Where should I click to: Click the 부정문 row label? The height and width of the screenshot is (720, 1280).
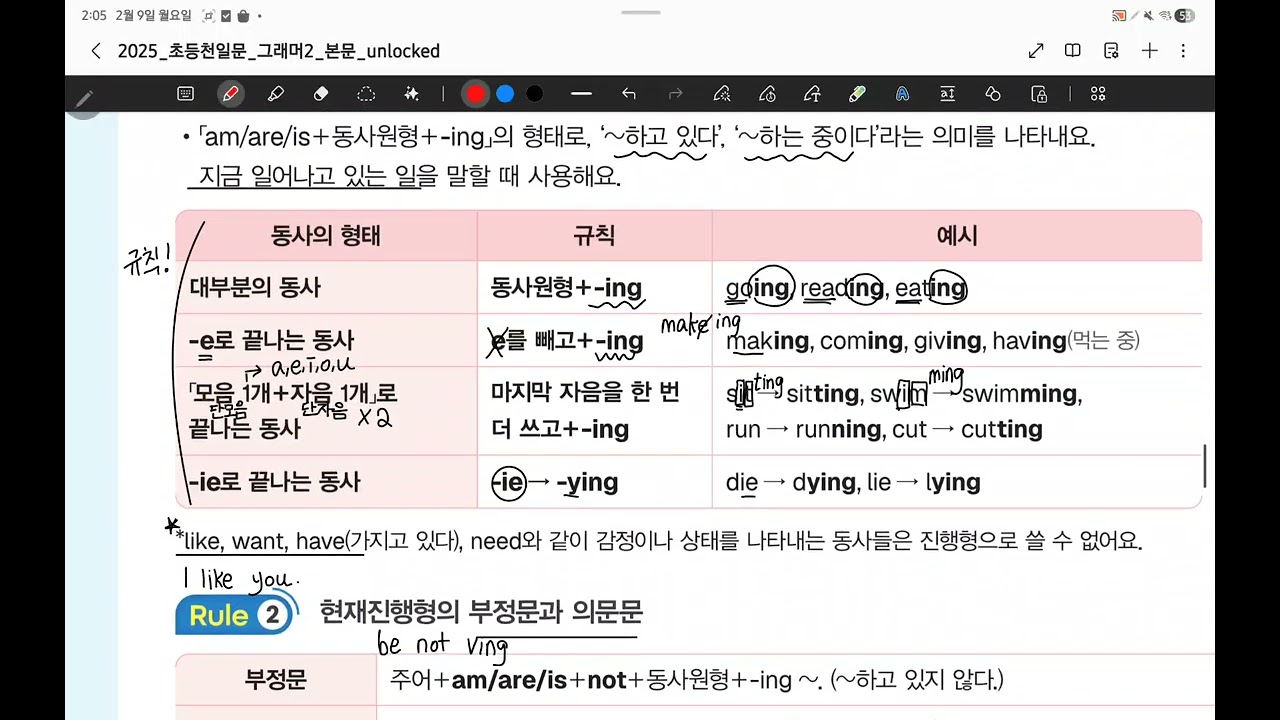(276, 680)
